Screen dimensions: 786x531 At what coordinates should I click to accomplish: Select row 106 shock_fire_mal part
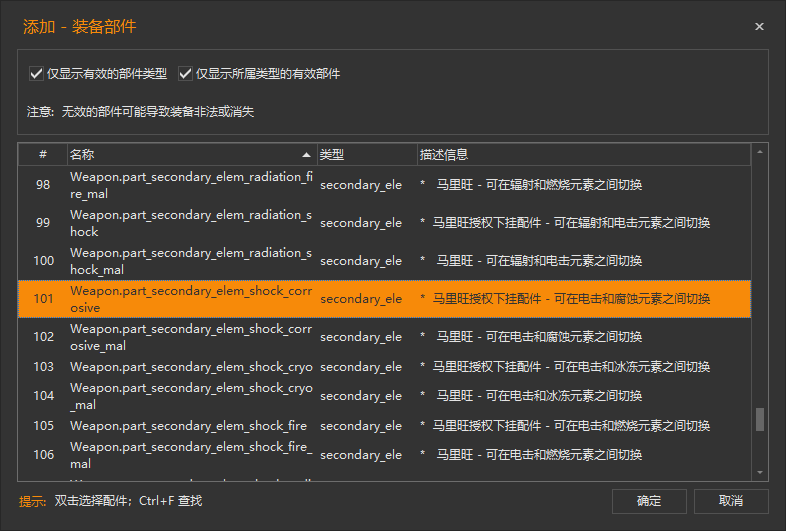[190, 455]
